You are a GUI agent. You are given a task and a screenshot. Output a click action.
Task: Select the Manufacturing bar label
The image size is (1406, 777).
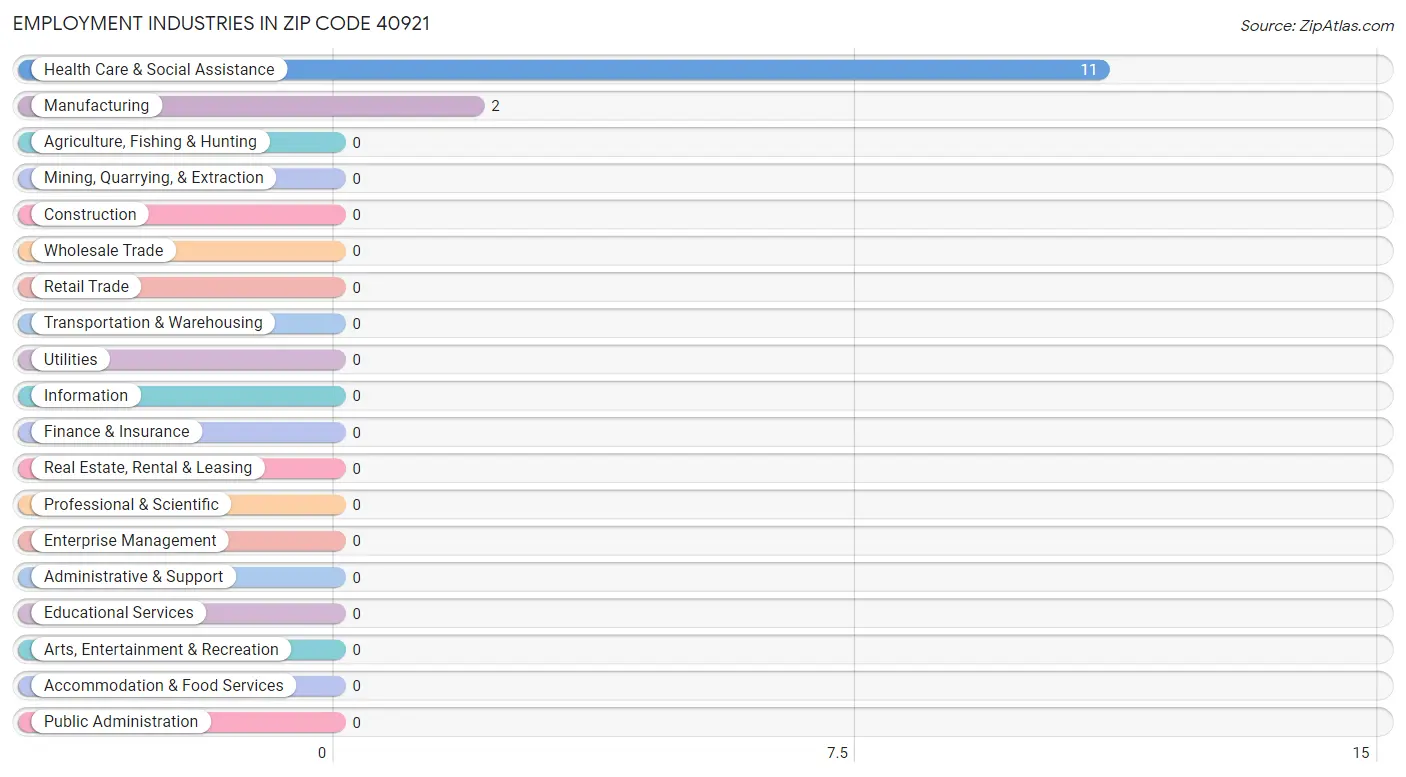click(x=96, y=106)
